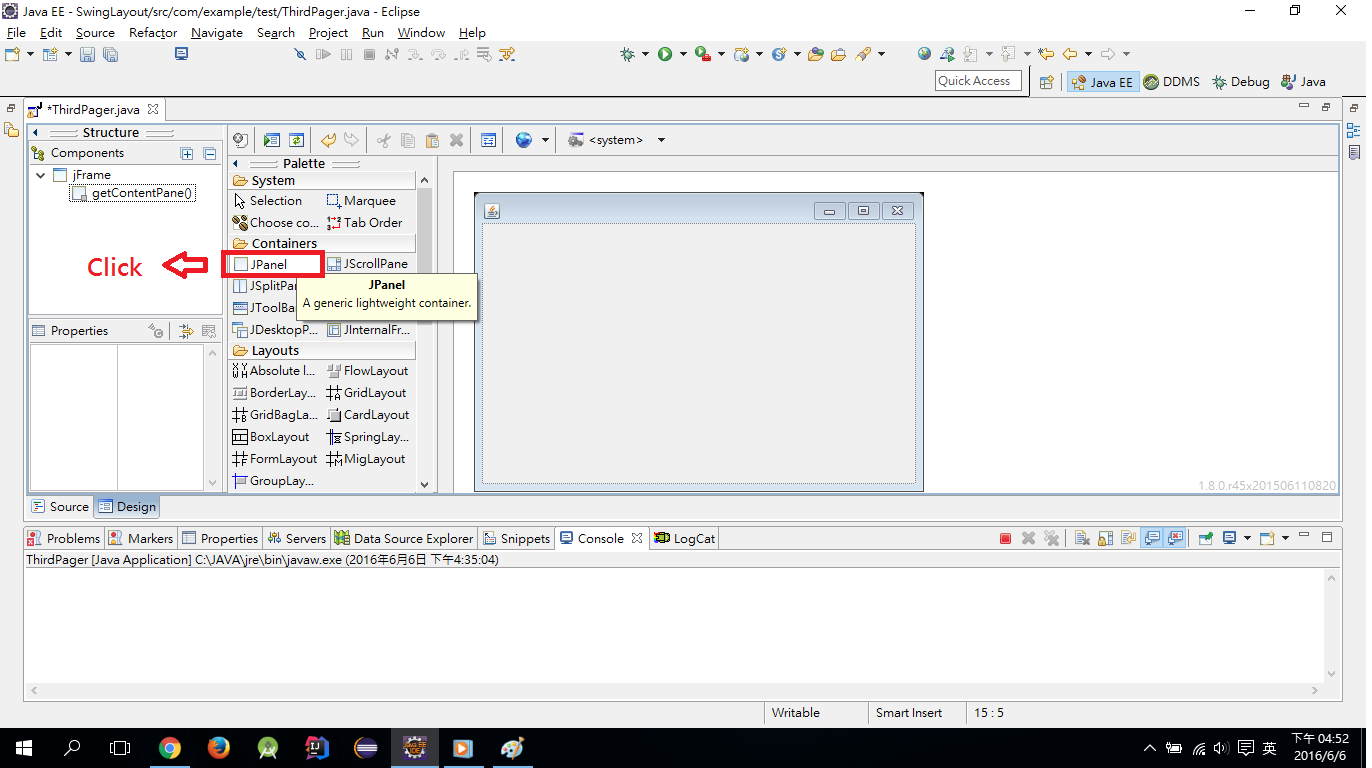Image resolution: width=1372 pixels, height=768 pixels.
Task: Collapse the Structure panel with left arrow
Action: pos(36,133)
